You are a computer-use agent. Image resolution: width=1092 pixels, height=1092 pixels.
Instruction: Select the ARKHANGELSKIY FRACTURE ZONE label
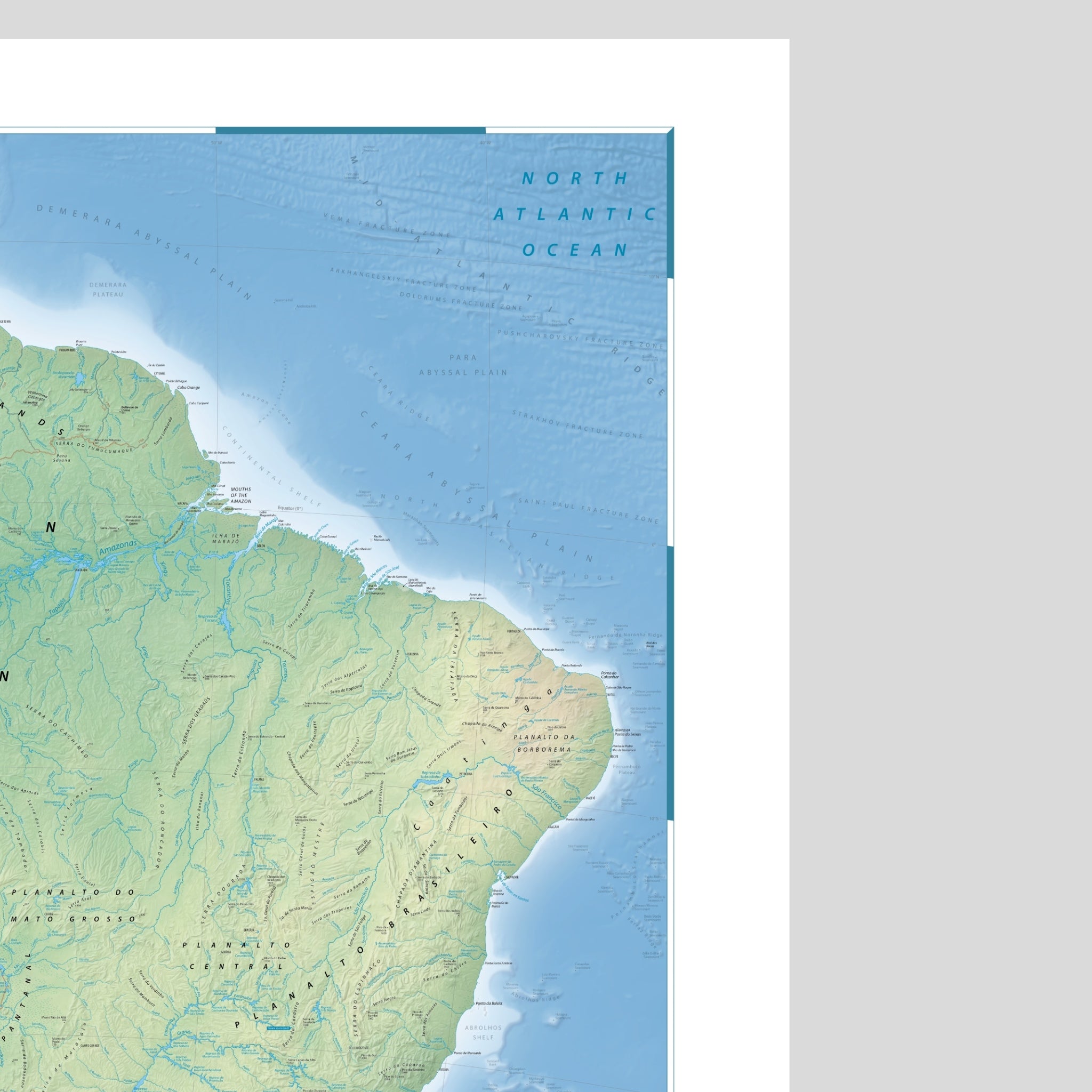coord(404,279)
